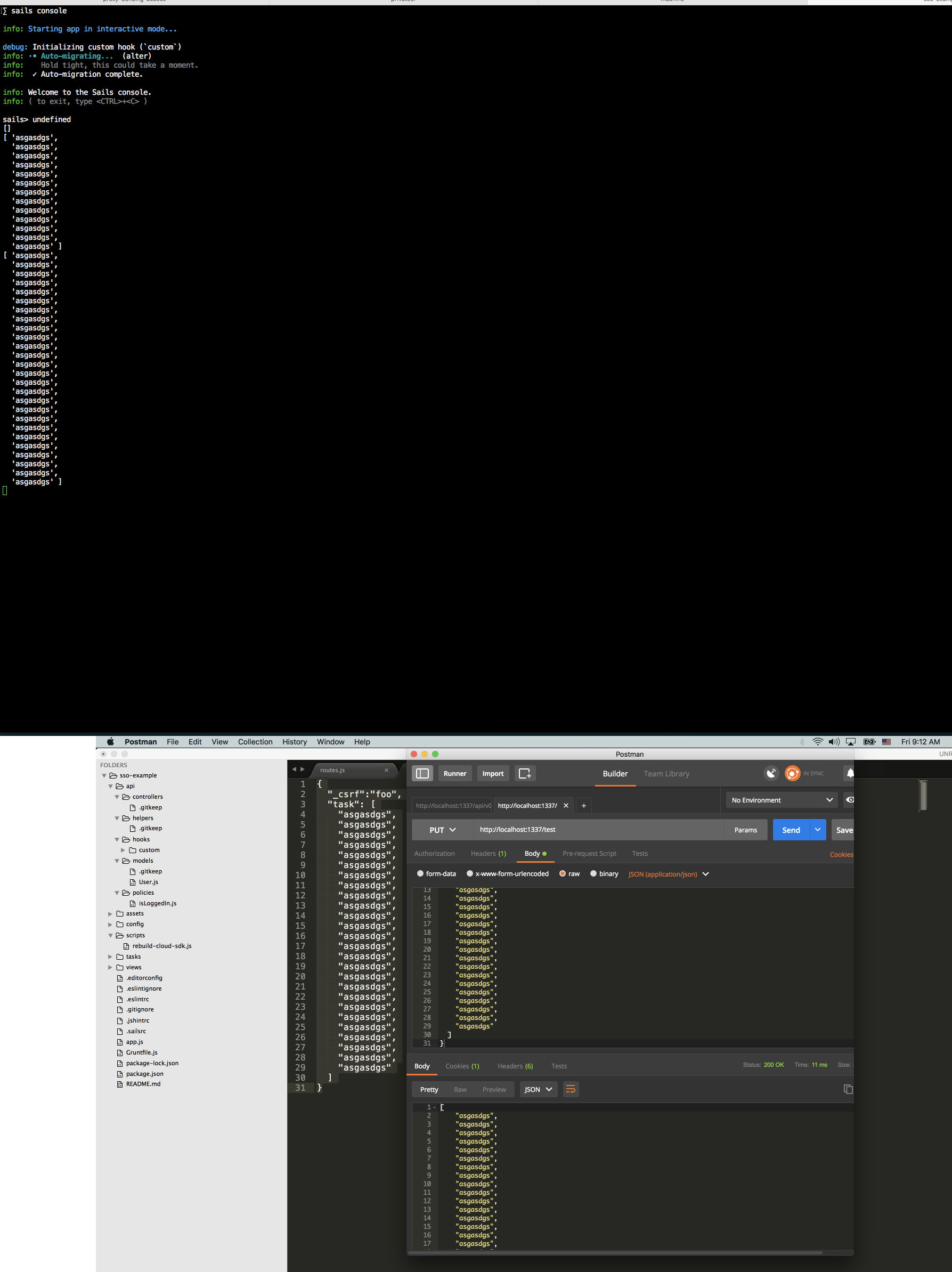Viewport: 952px width, 1272px height.
Task: Switch to the Pre-request Script tab
Action: point(589,853)
